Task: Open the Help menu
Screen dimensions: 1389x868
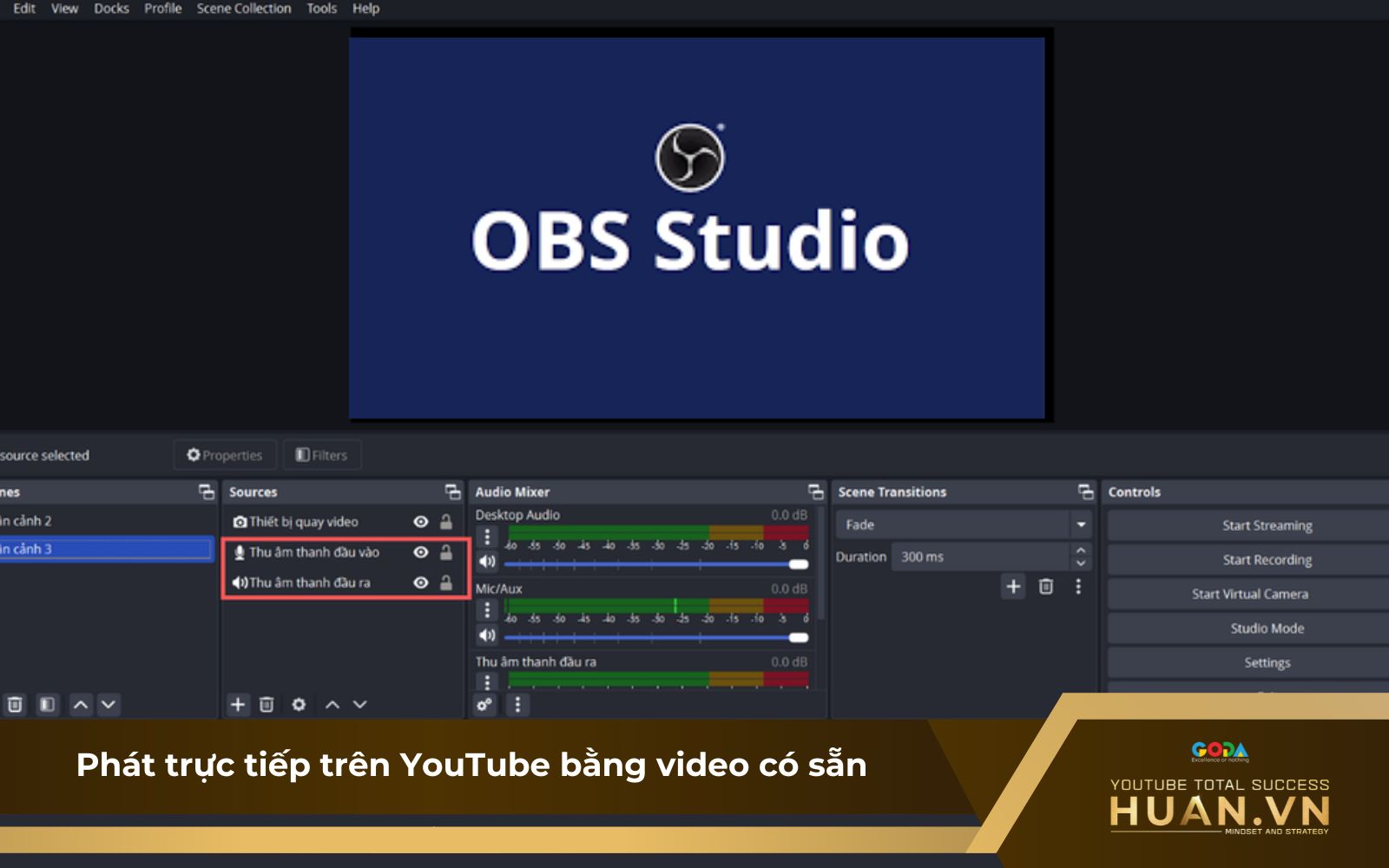Action: tap(365, 9)
